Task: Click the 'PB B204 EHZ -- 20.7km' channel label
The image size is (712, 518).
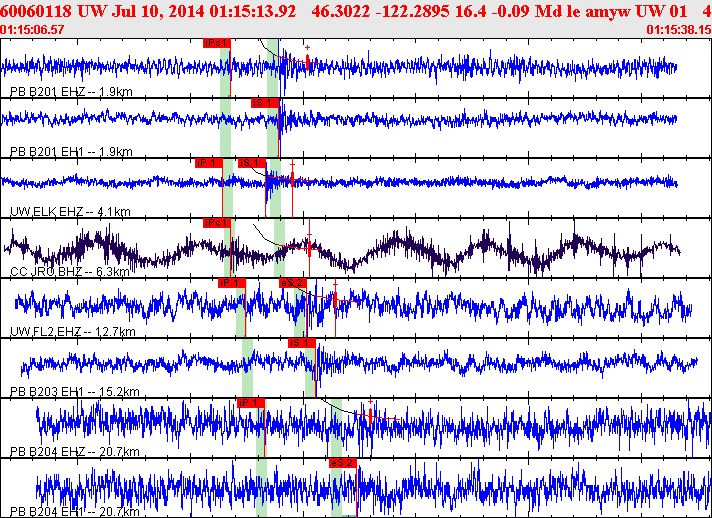Action: click(75, 451)
